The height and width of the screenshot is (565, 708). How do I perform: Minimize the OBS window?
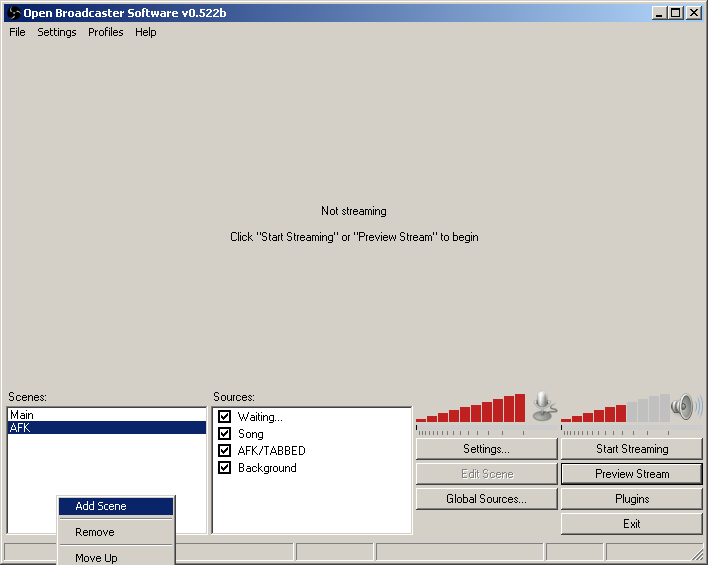click(659, 13)
